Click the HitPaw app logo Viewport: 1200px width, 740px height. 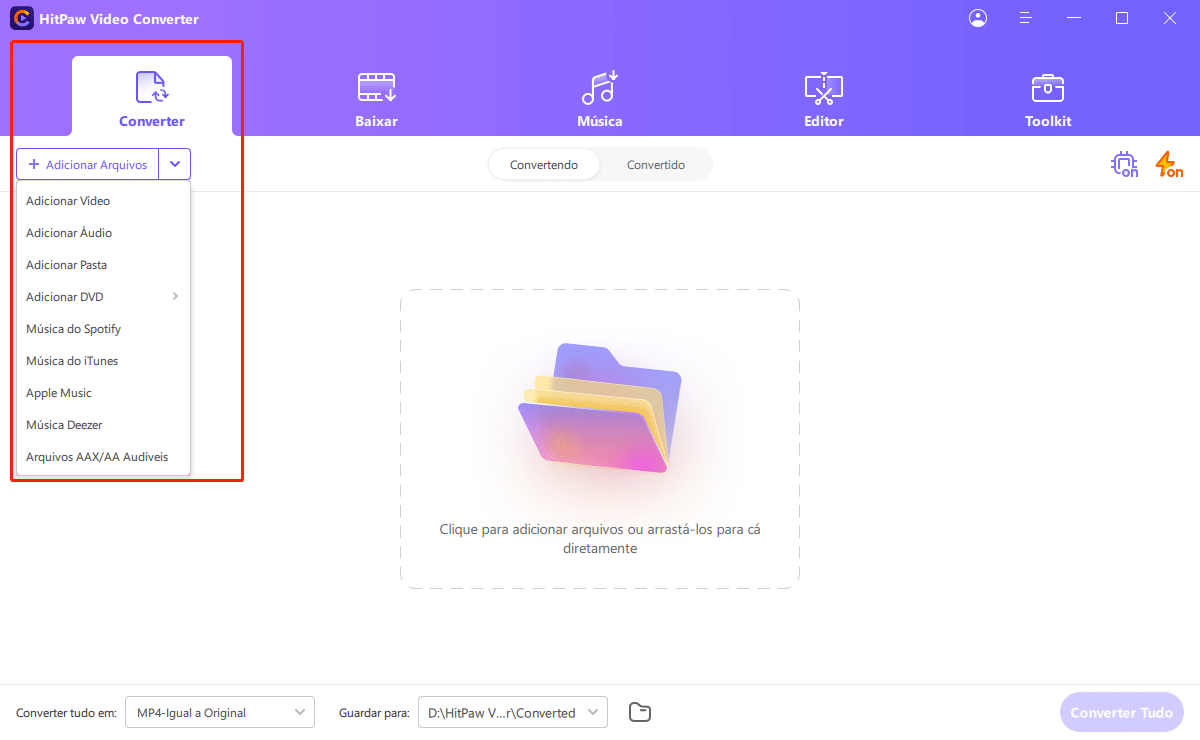pyautogui.click(x=21, y=19)
